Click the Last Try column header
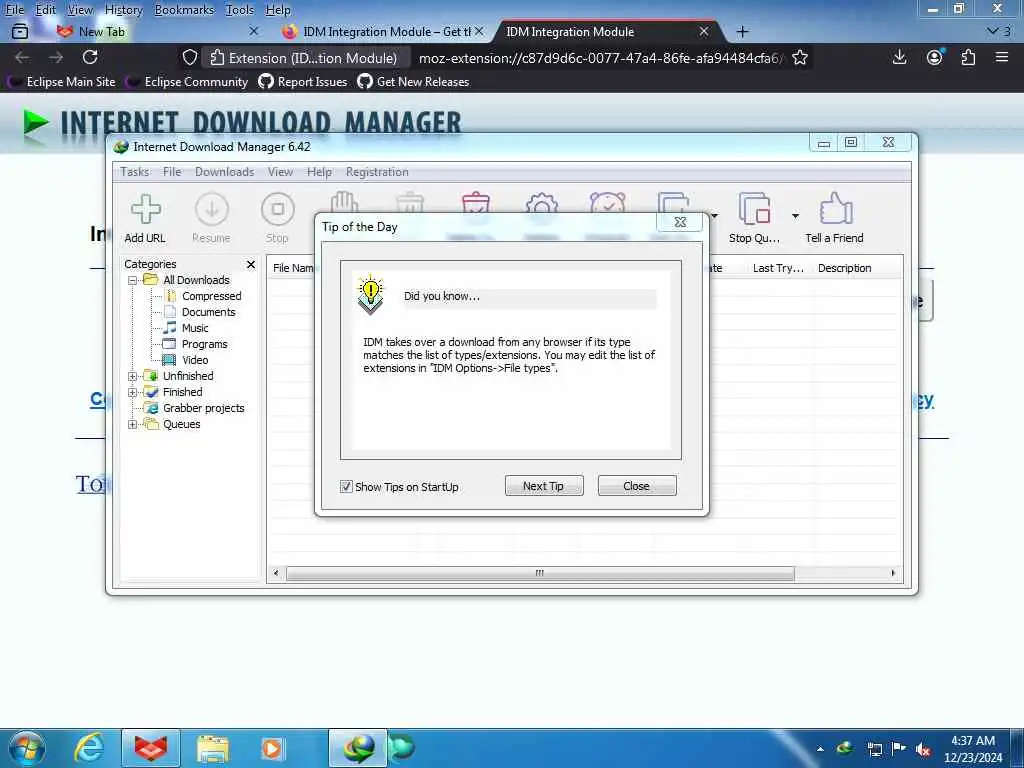The image size is (1024, 768). (778, 268)
